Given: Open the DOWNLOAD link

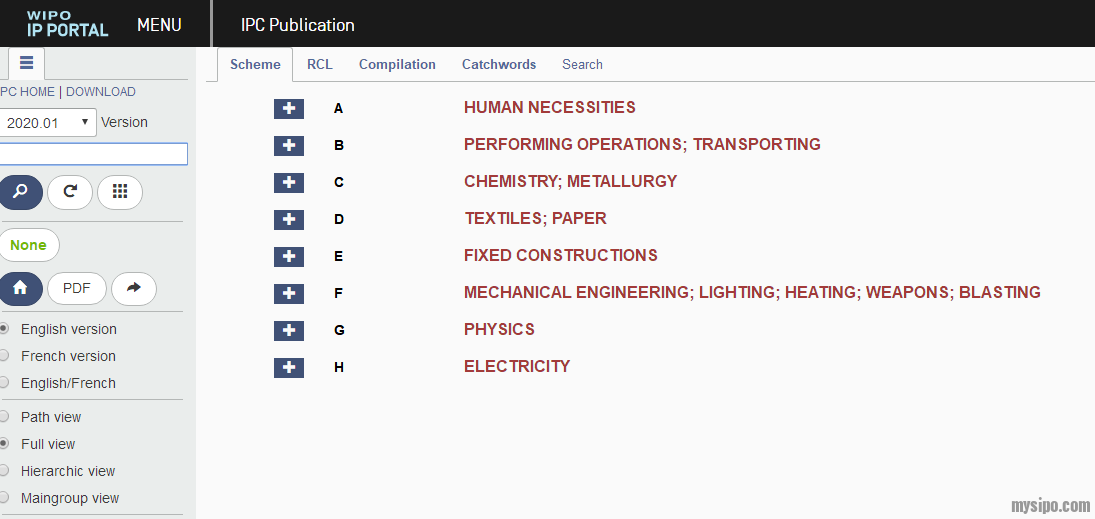Looking at the screenshot, I should tap(101, 92).
